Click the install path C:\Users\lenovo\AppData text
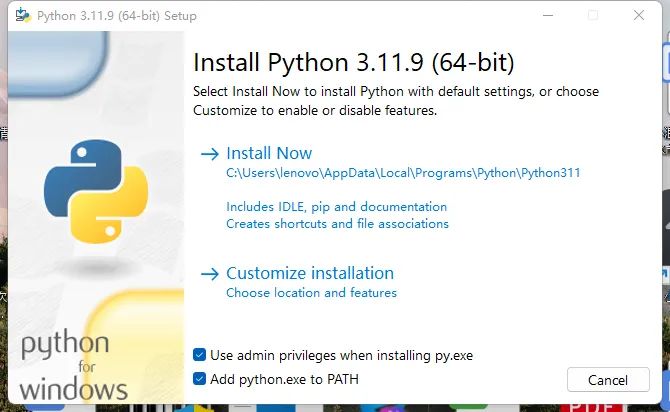Viewport: 670px width, 412px height. tap(403, 173)
